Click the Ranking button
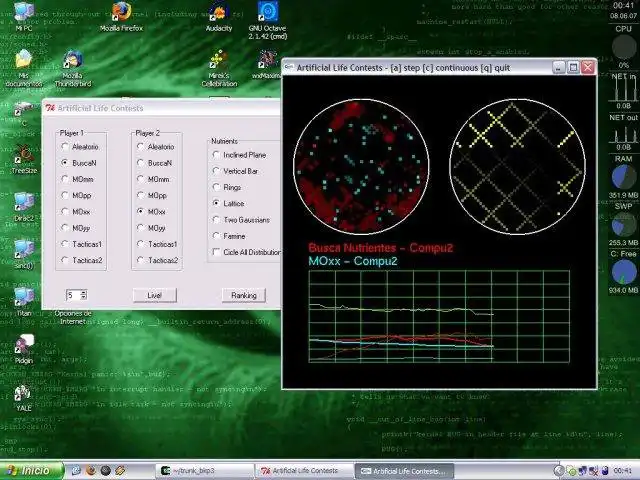This screenshot has width=640, height=480. pos(243,295)
